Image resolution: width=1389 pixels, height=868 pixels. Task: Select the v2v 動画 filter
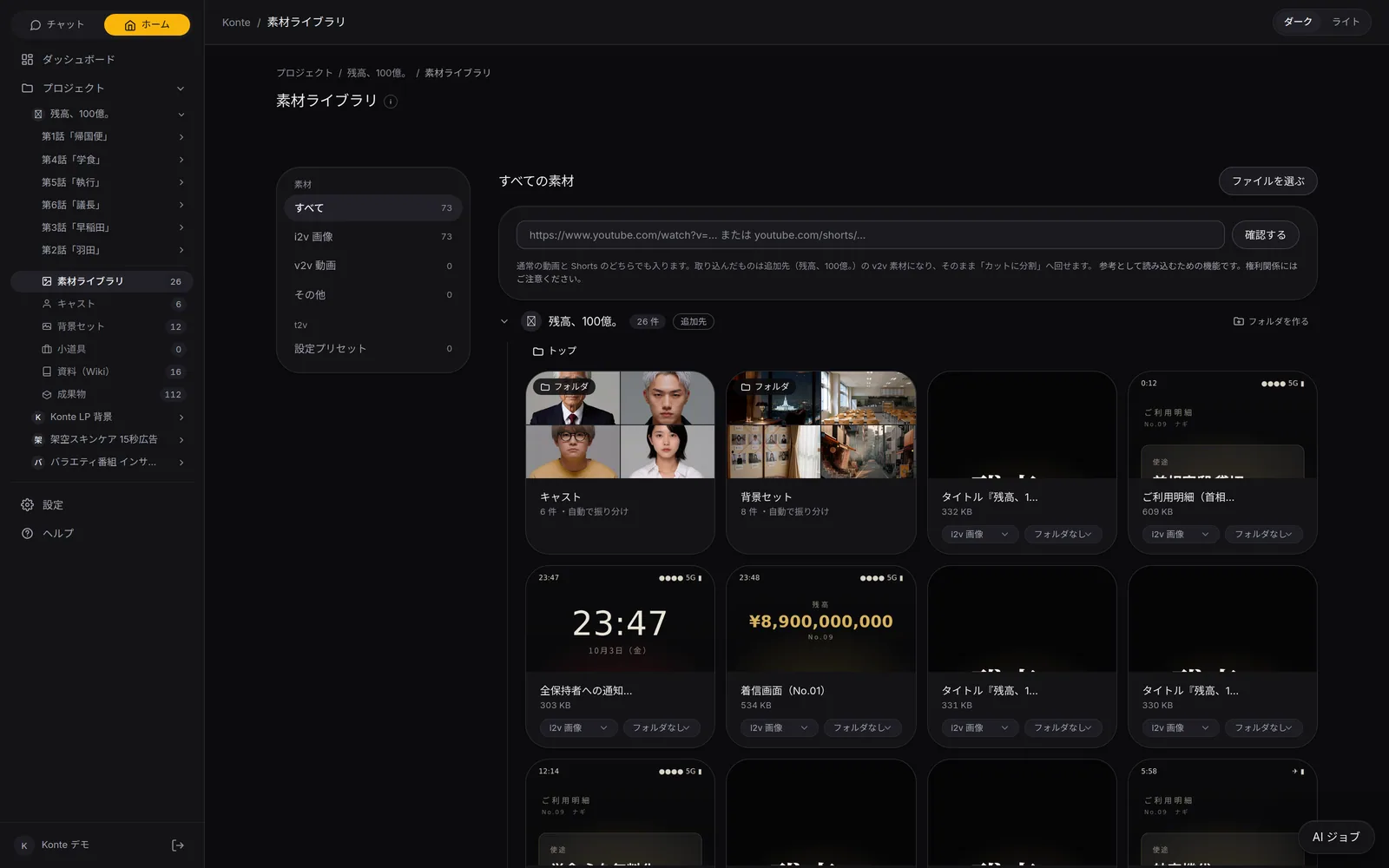point(373,266)
